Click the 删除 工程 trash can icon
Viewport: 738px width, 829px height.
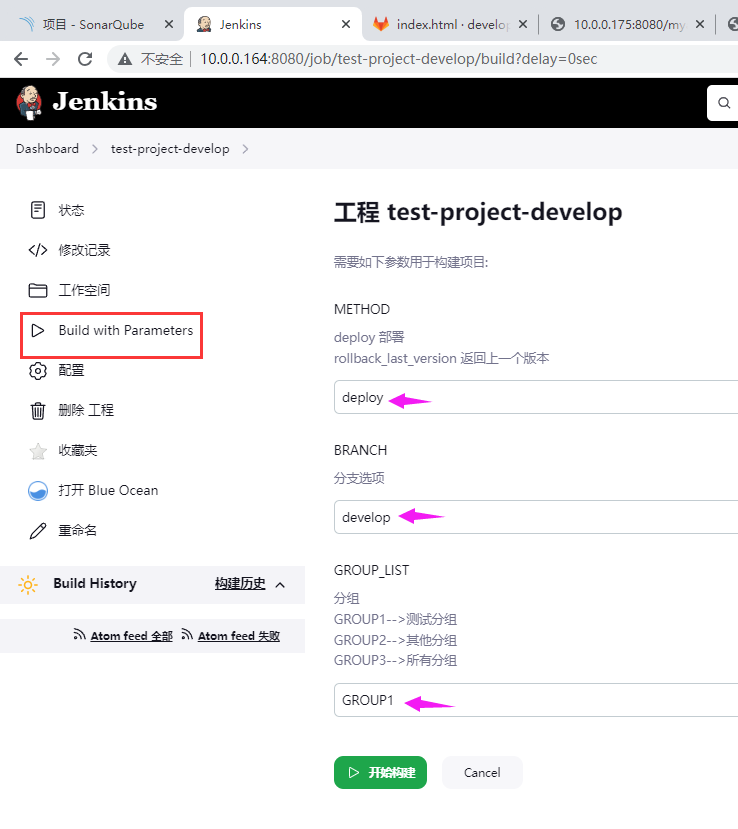(x=38, y=411)
